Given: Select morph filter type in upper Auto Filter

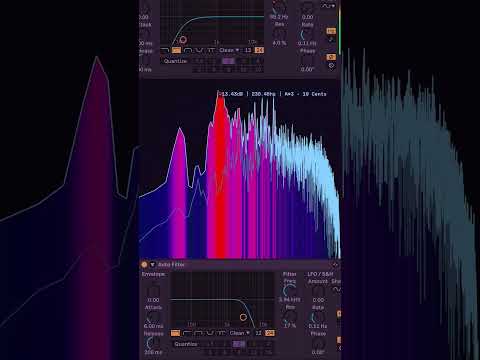Looking at the screenshot, I should point(211,50).
